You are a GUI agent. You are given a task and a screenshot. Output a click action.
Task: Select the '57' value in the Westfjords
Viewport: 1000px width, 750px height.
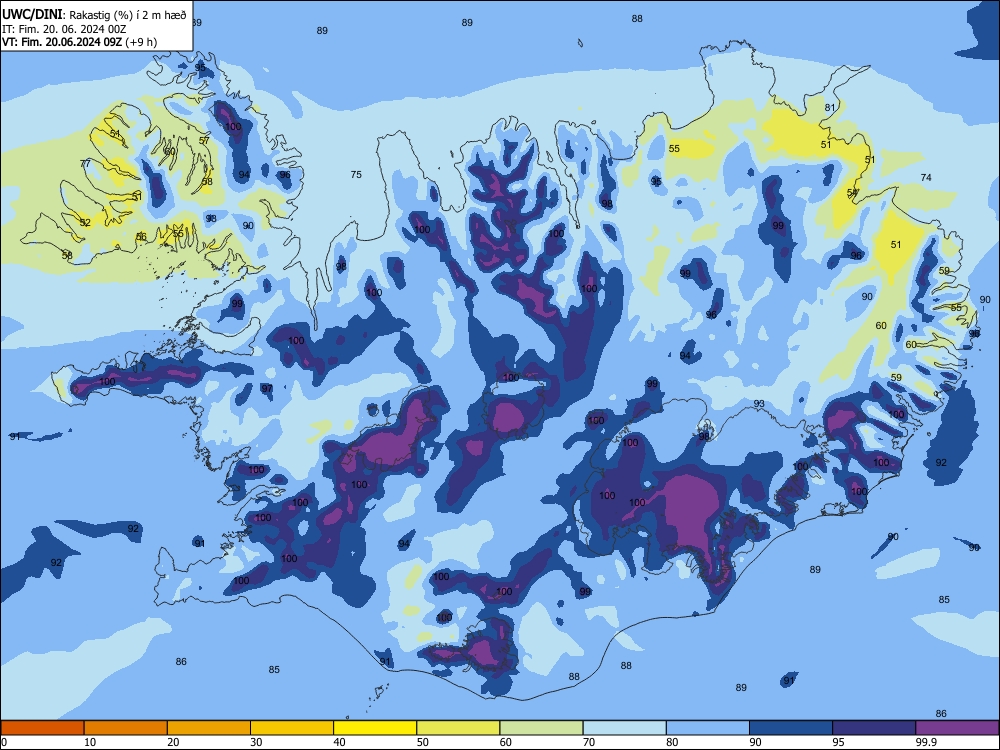point(204,141)
